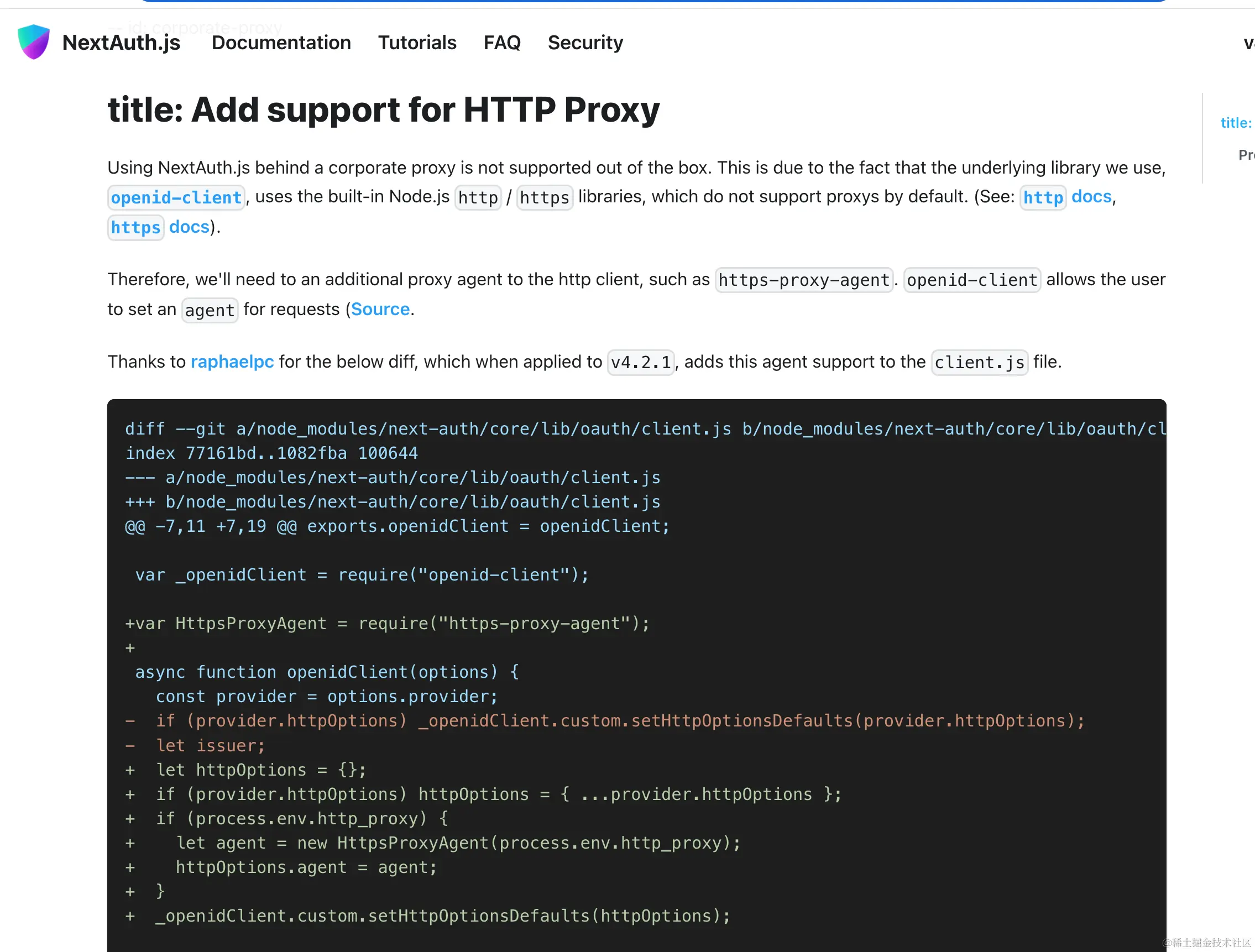Follow the openid-client link
1255x952 pixels.
[176, 197]
